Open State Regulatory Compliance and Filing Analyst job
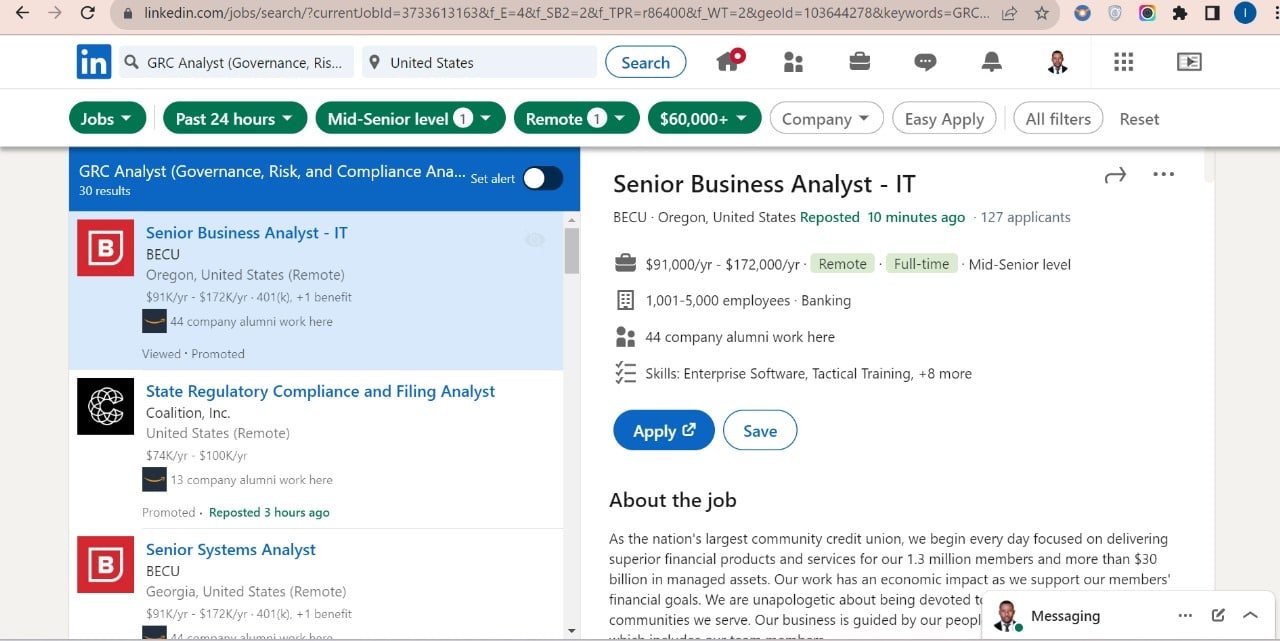 (320, 391)
